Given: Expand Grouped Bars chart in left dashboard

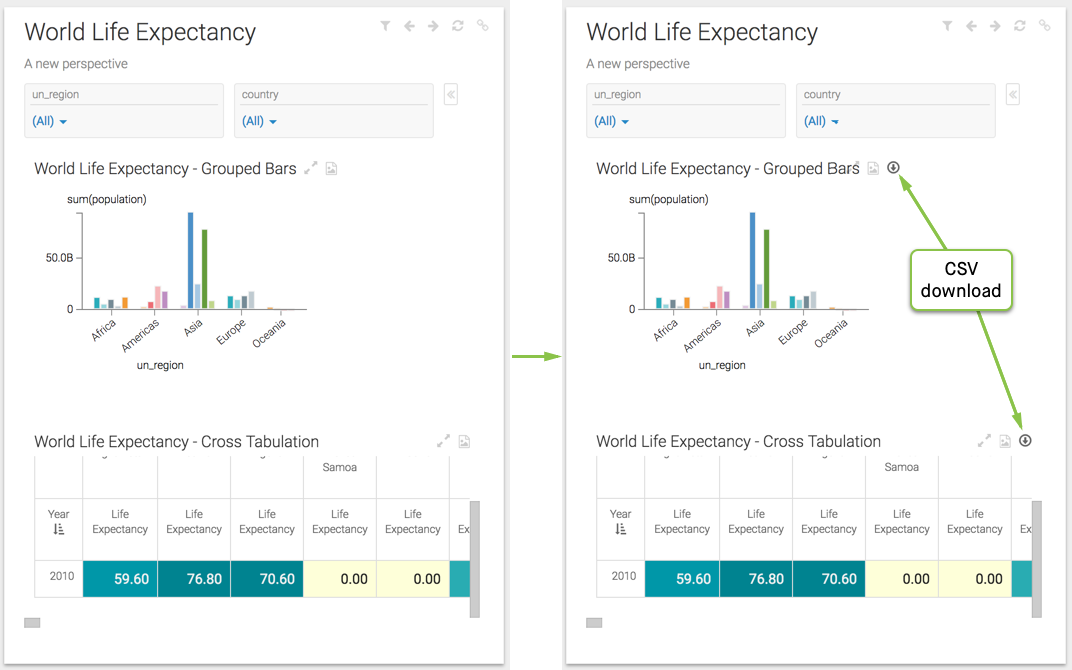Looking at the screenshot, I should coord(311,168).
